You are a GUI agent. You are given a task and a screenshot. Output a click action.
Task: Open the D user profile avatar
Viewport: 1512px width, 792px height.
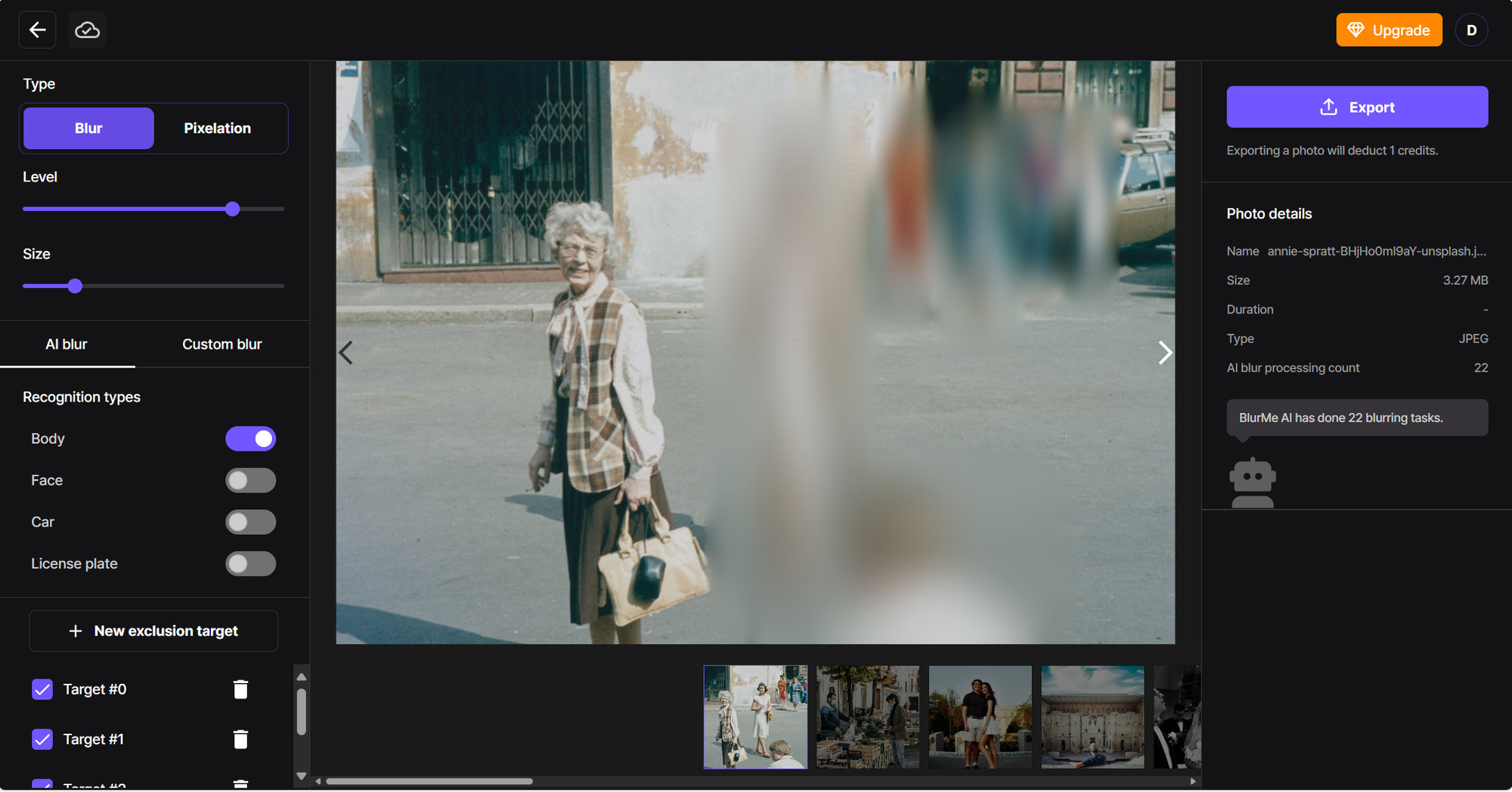click(x=1471, y=30)
